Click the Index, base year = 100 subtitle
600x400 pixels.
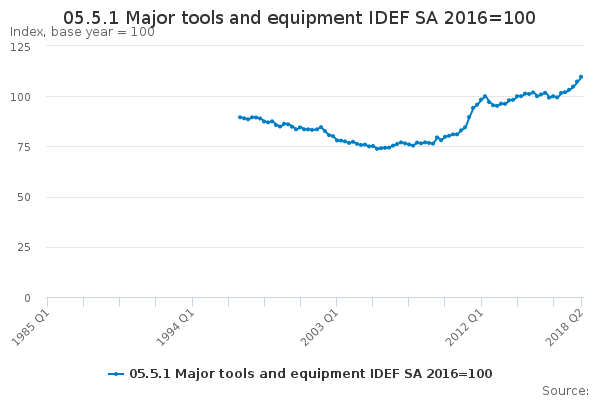(x=82, y=32)
